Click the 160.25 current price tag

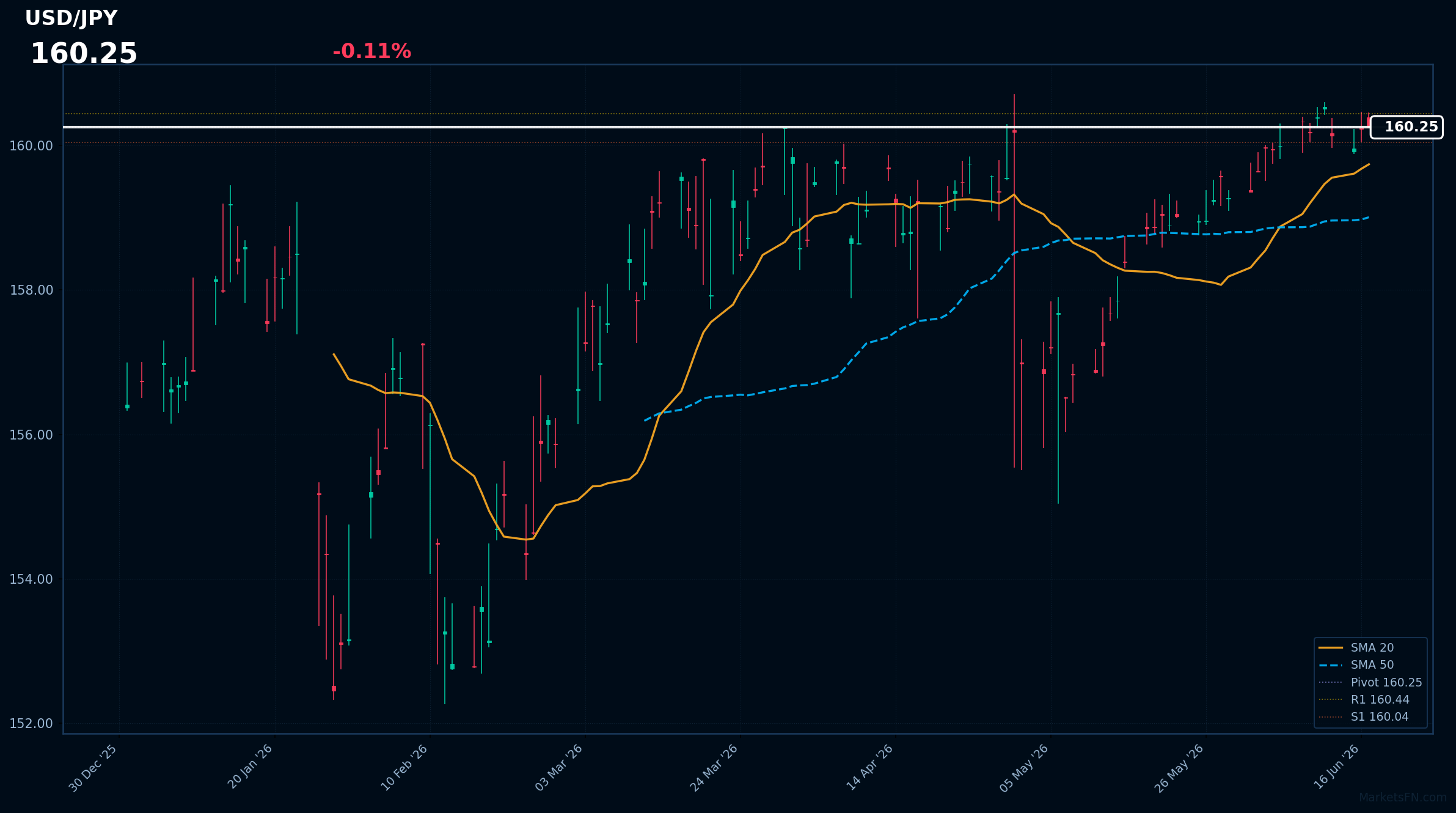(x=1407, y=127)
